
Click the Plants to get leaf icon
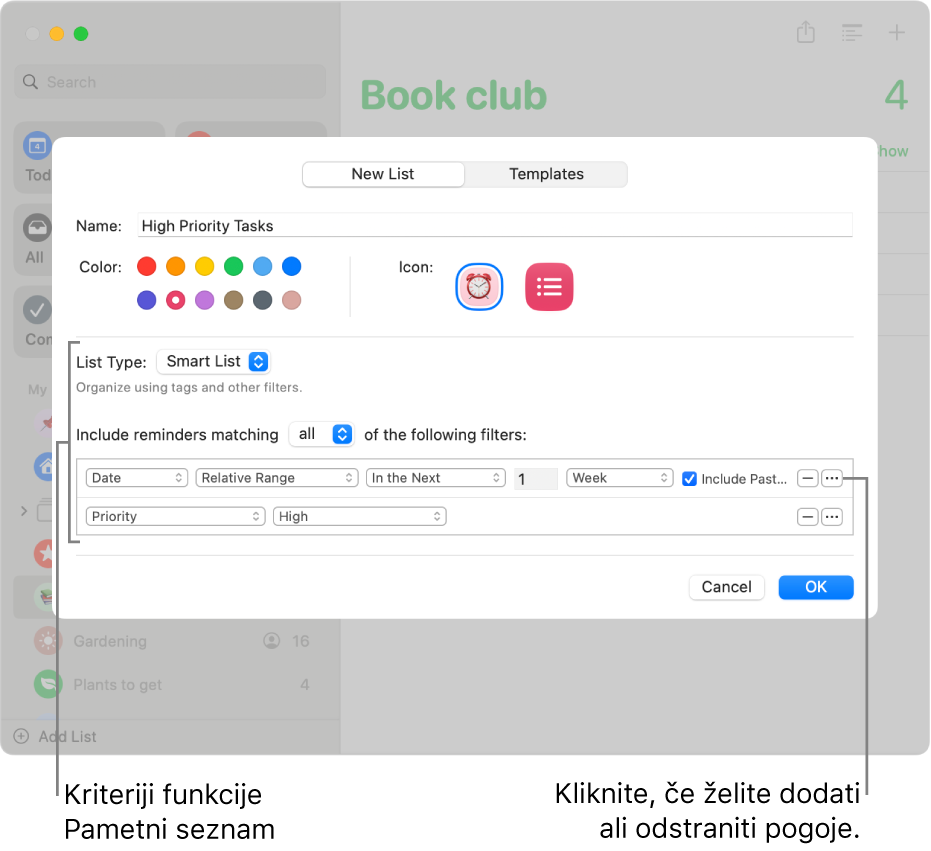click(48, 684)
